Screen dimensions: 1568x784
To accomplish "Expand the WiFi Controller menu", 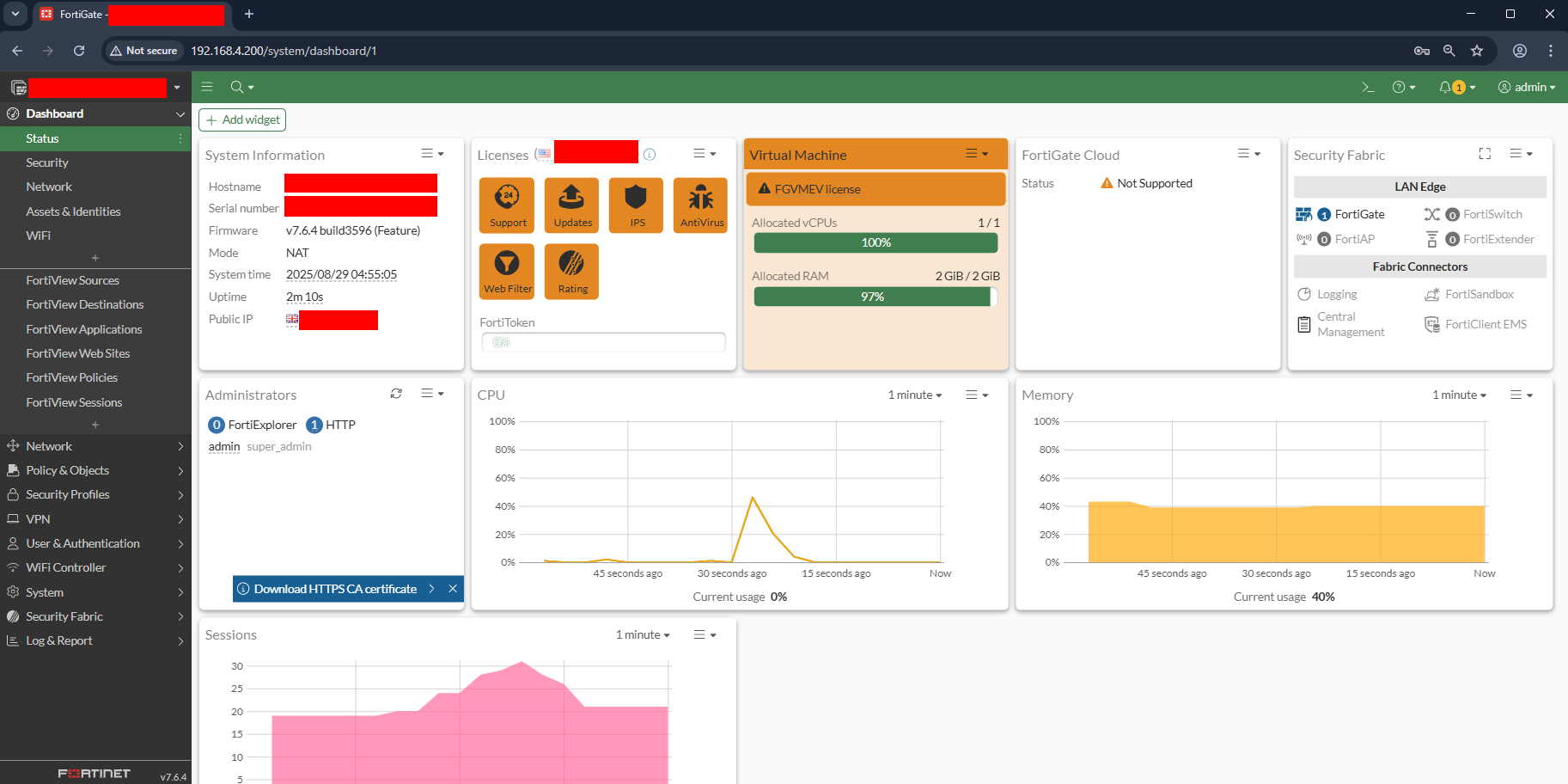I will pyautogui.click(x=95, y=567).
